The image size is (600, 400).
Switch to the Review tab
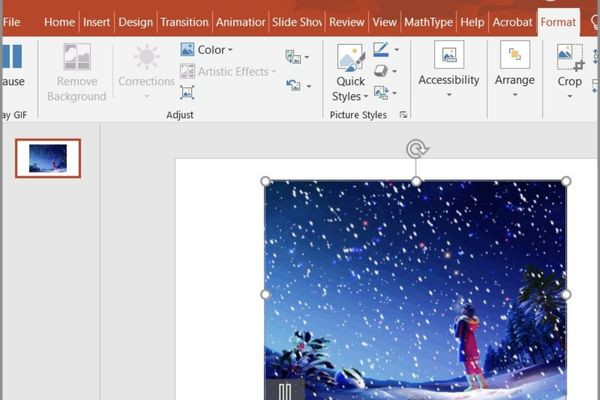pos(347,22)
